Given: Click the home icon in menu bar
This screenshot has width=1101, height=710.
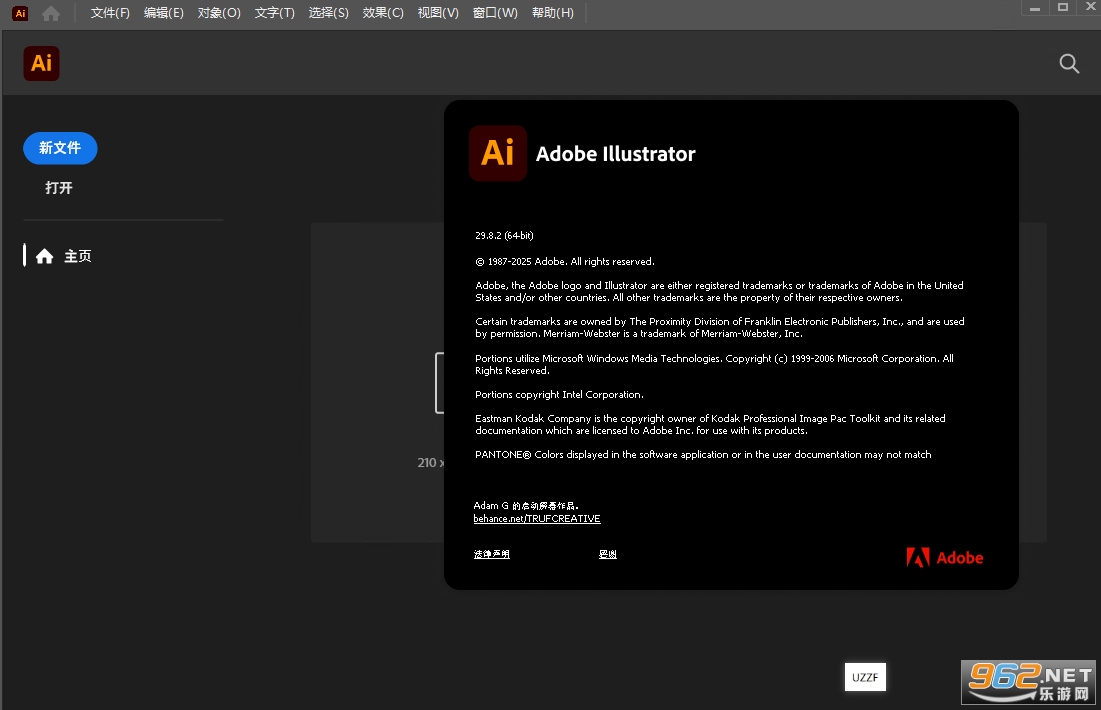Looking at the screenshot, I should (51, 13).
